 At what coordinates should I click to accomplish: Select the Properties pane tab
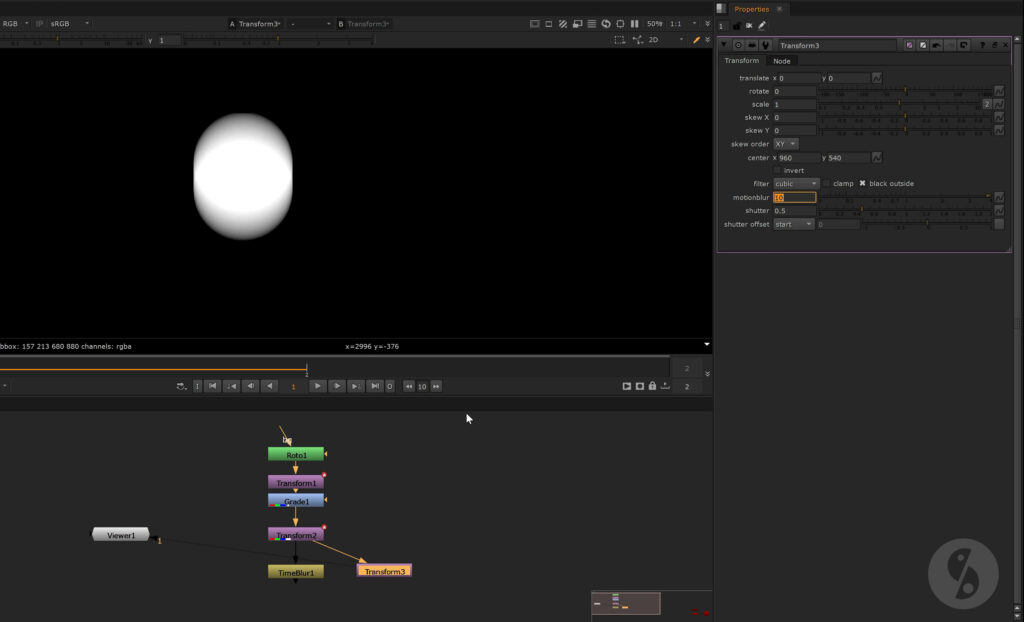(x=752, y=9)
